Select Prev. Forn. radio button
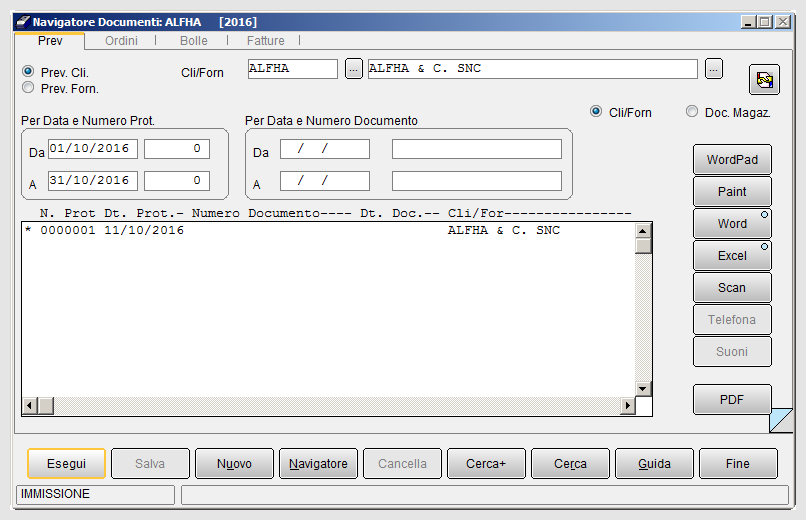Image resolution: width=806 pixels, height=520 pixels. point(28,87)
